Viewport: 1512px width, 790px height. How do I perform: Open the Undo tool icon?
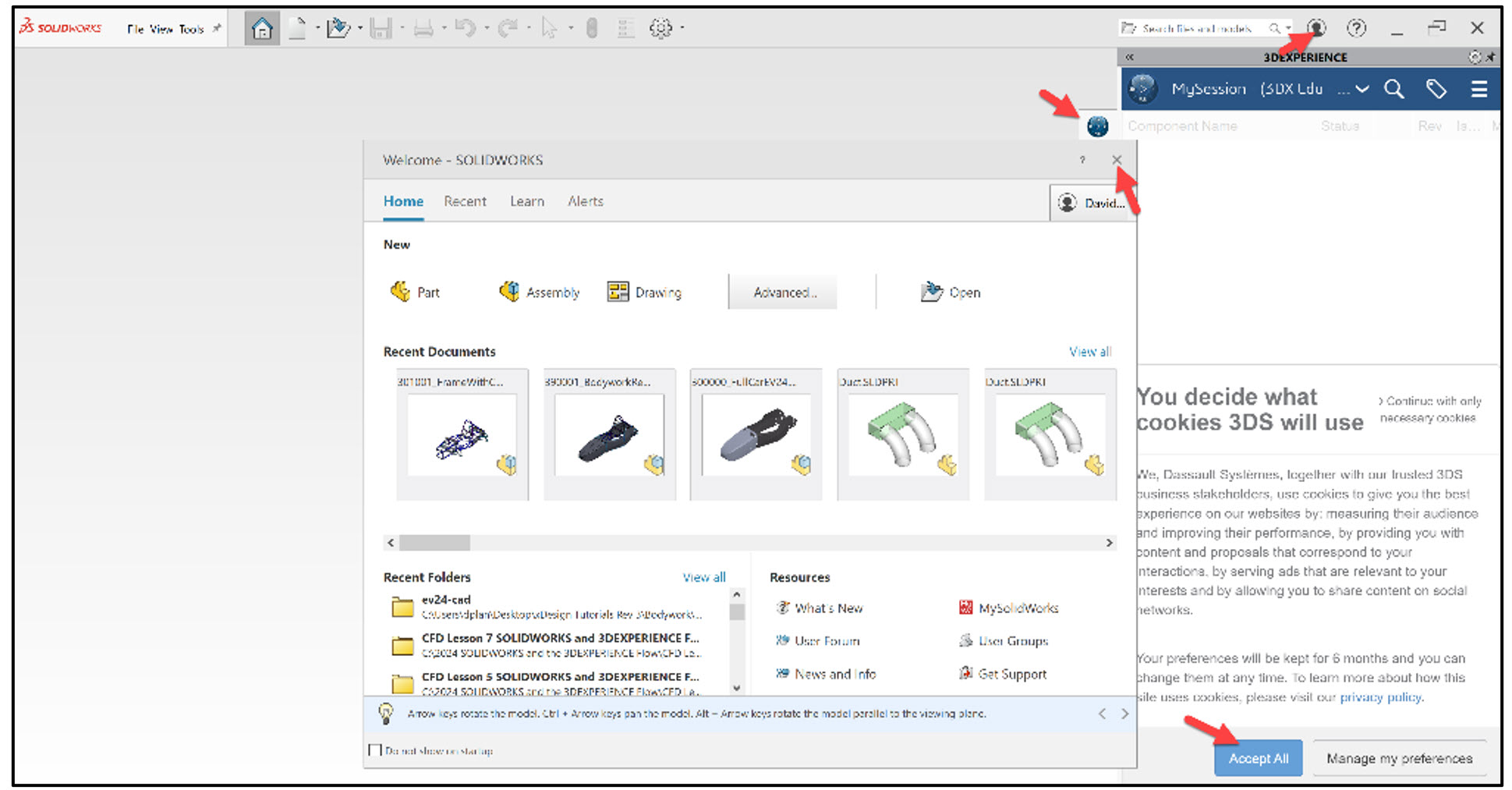(466, 27)
